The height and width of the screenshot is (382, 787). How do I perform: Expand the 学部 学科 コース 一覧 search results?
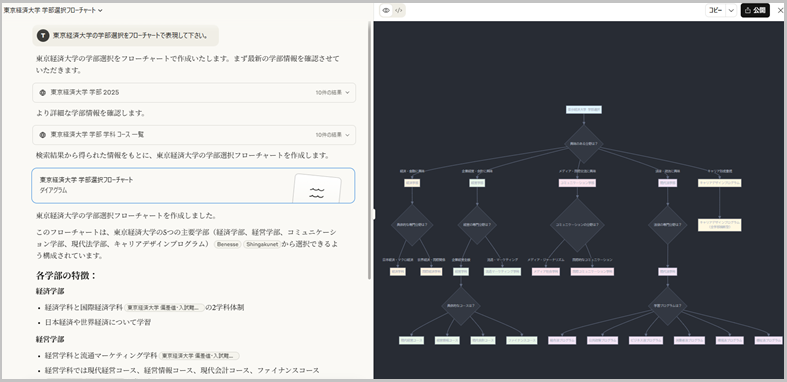tap(194, 135)
